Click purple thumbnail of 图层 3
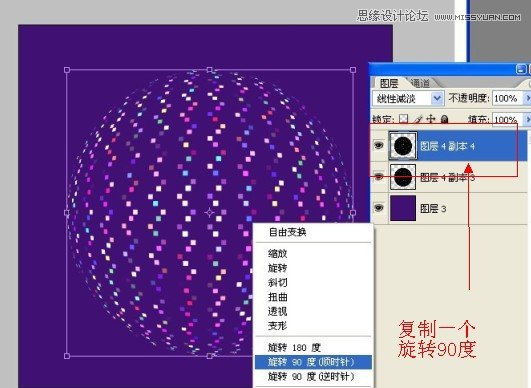The width and height of the screenshot is (531, 388). point(403,208)
